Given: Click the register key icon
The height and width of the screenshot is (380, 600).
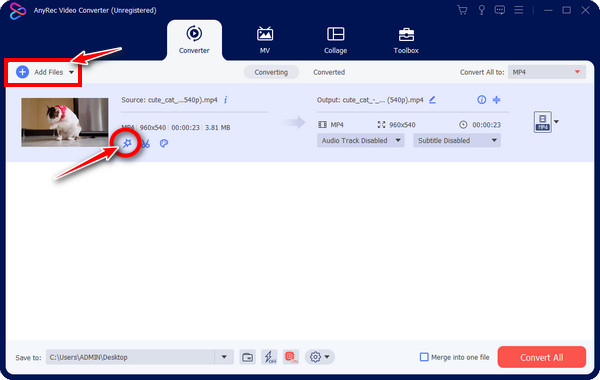Looking at the screenshot, I should (x=481, y=10).
